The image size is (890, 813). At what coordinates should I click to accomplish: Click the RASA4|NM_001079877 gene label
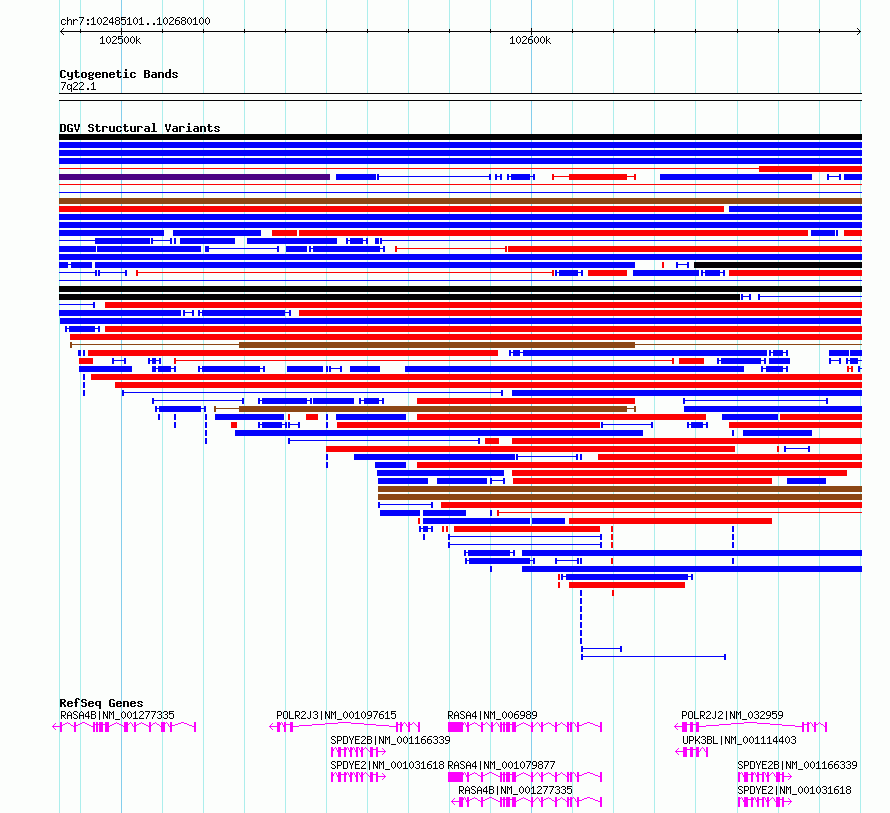(501, 765)
